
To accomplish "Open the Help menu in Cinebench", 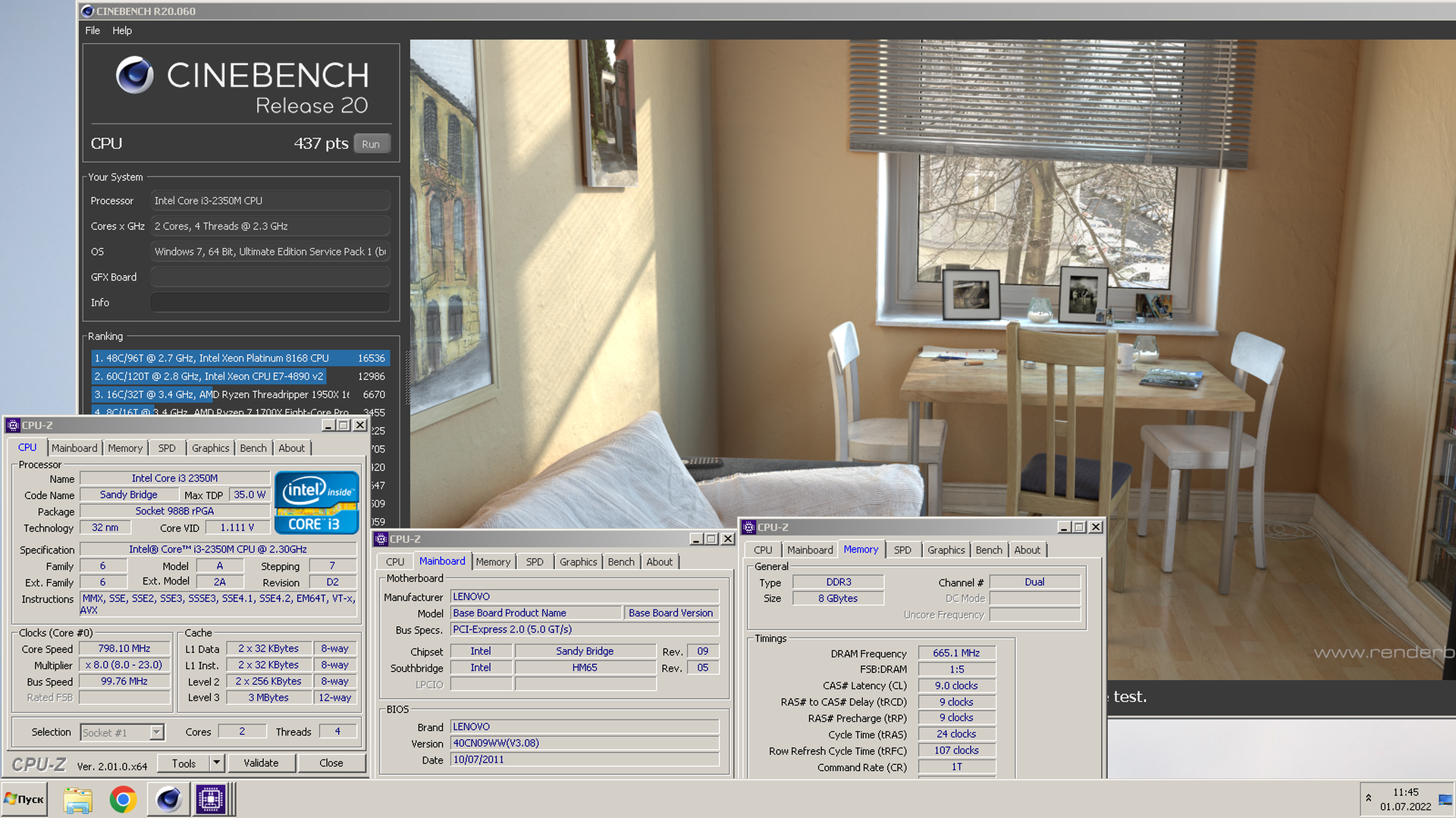I will pyautogui.click(x=122, y=30).
